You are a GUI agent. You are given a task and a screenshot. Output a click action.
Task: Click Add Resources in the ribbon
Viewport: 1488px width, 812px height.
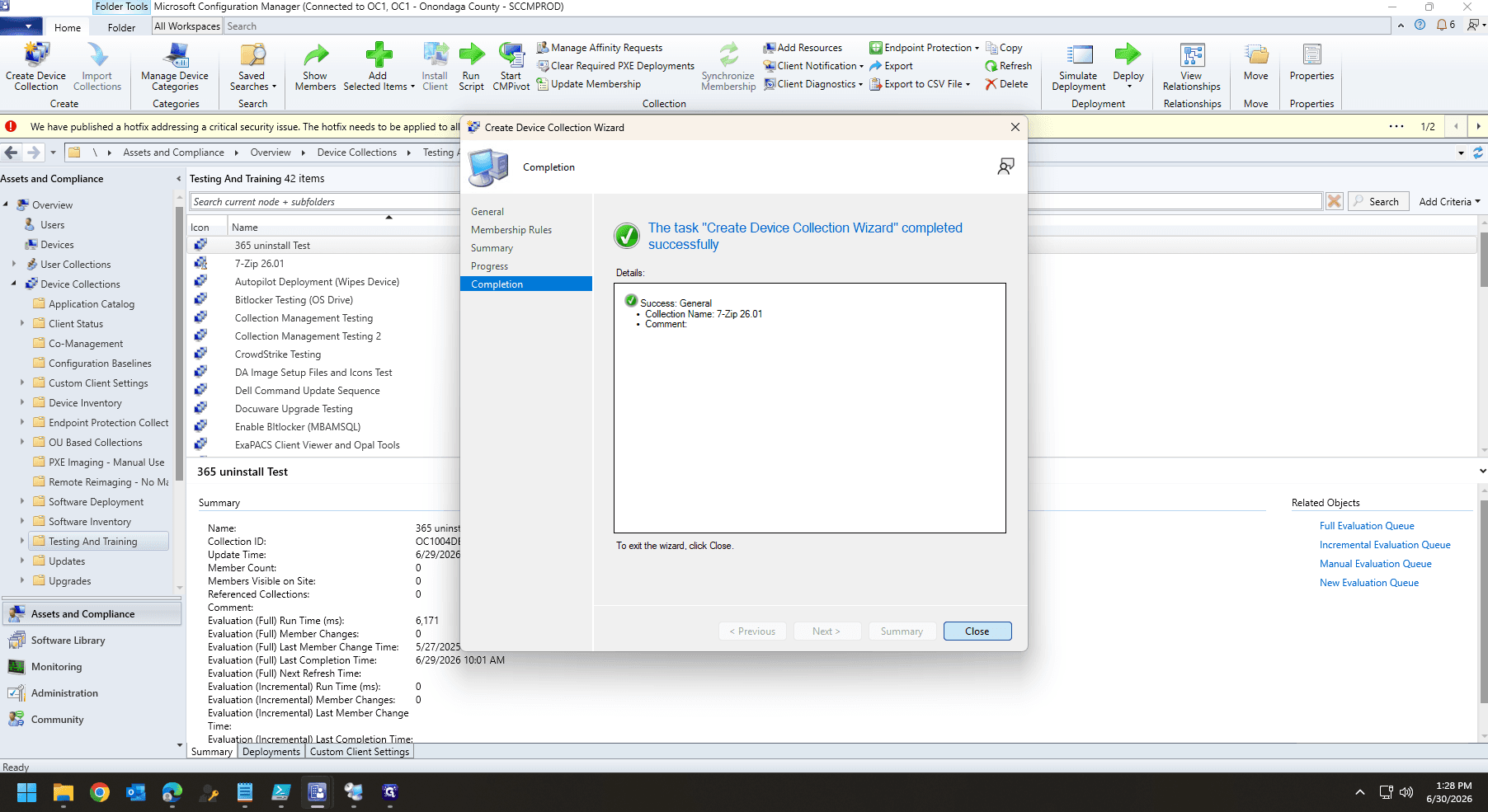(x=803, y=48)
